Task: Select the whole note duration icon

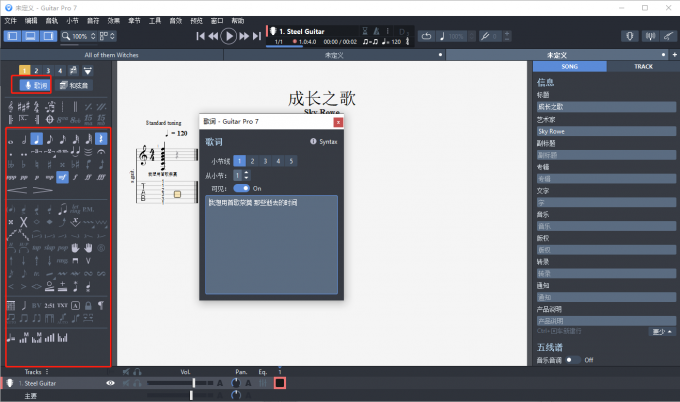Action: (11, 139)
